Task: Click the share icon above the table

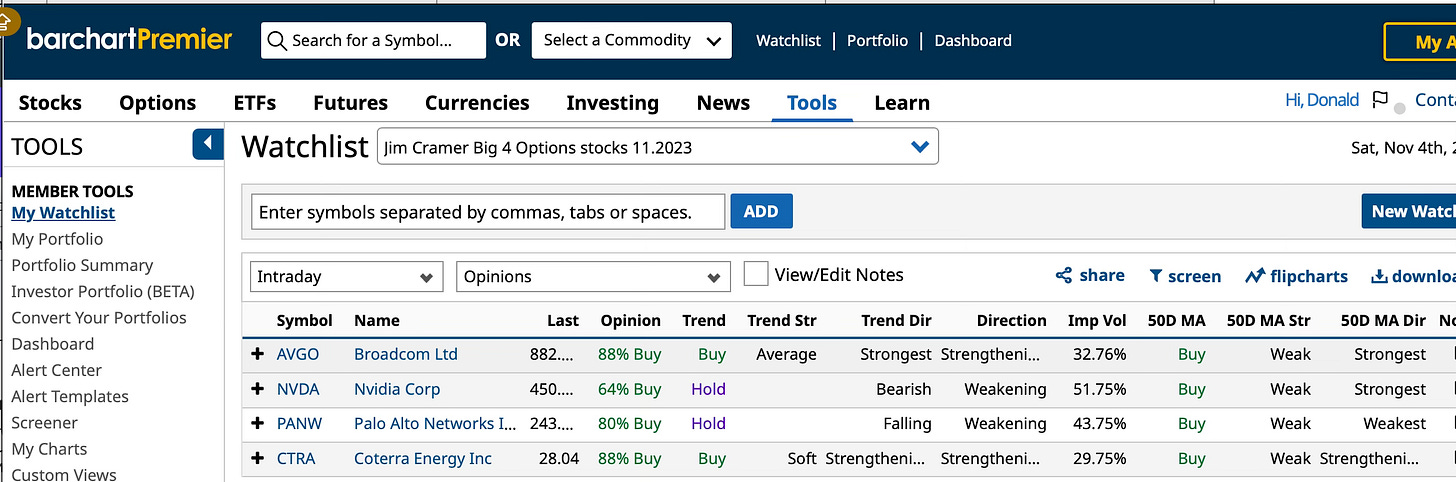Action: (1063, 276)
